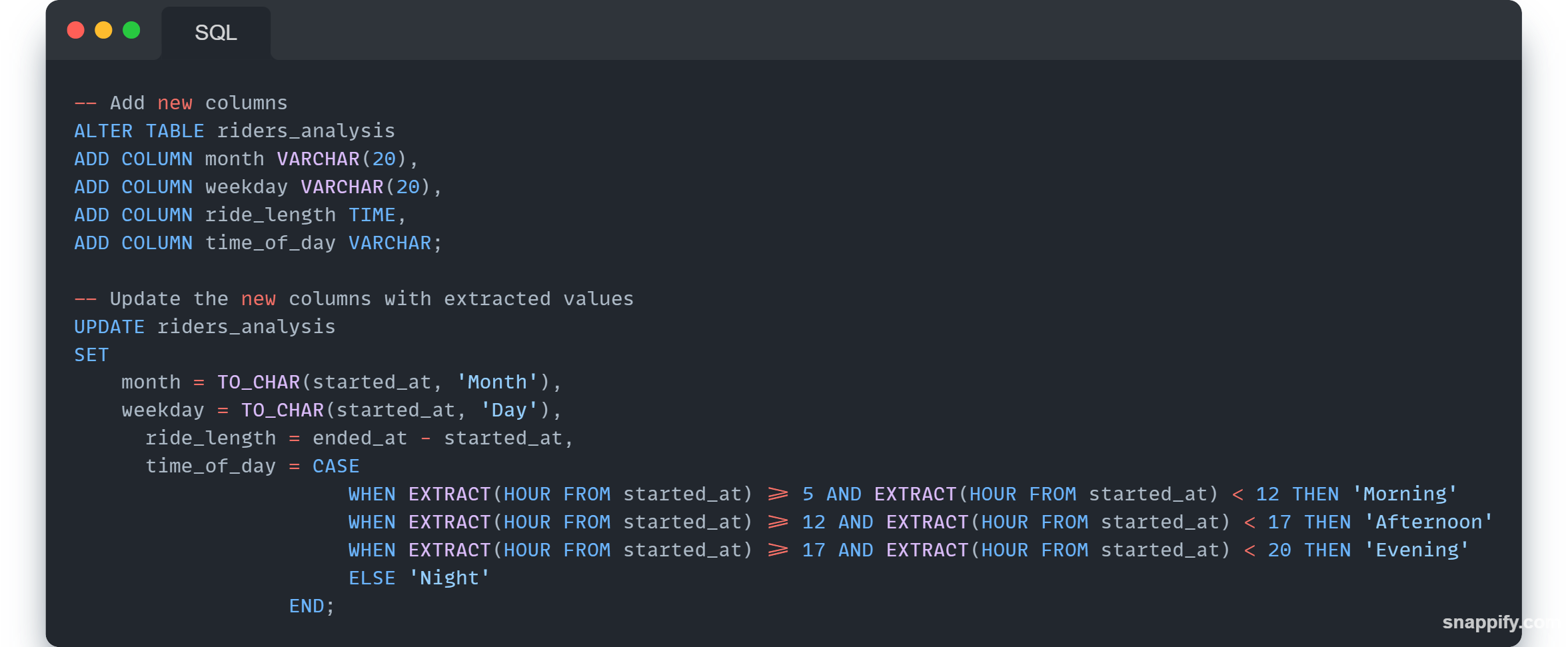Click 'WHEN' on the Afternoon line
The height and width of the screenshot is (647, 1568).
[x=372, y=522]
